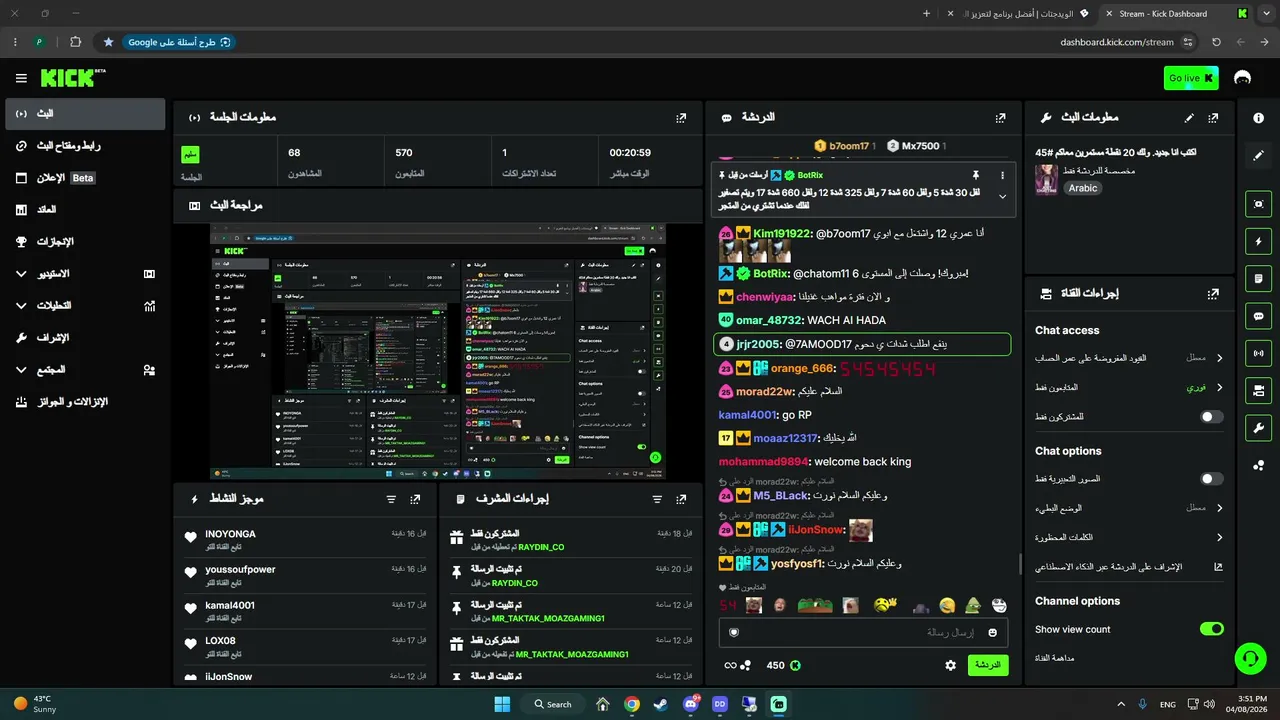Screen dimensions: 1280x720
Task: Click the pencil edit icon in right toolbar
Action: pos(1258,156)
